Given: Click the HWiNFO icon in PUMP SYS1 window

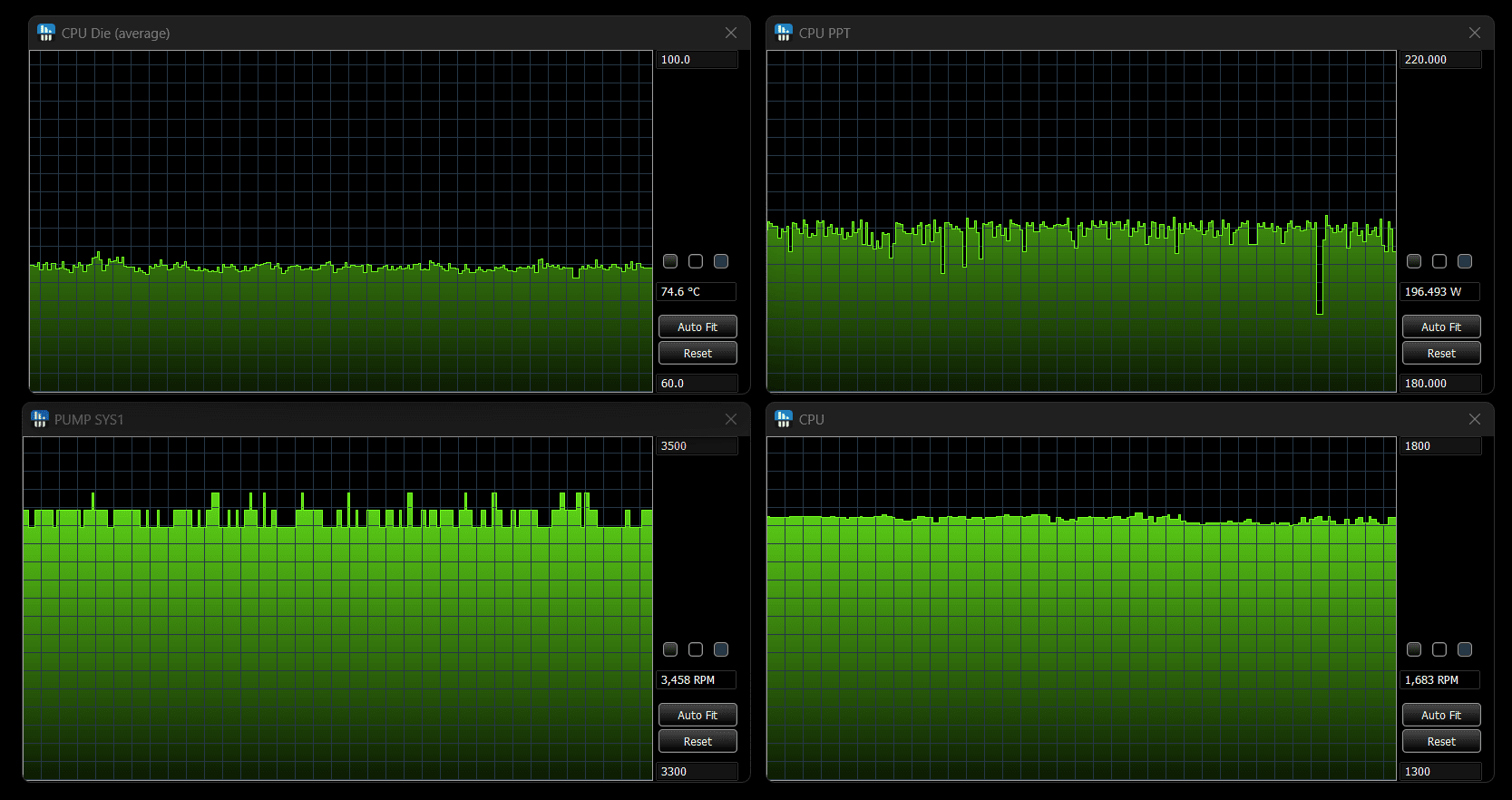Looking at the screenshot, I should click(x=39, y=419).
